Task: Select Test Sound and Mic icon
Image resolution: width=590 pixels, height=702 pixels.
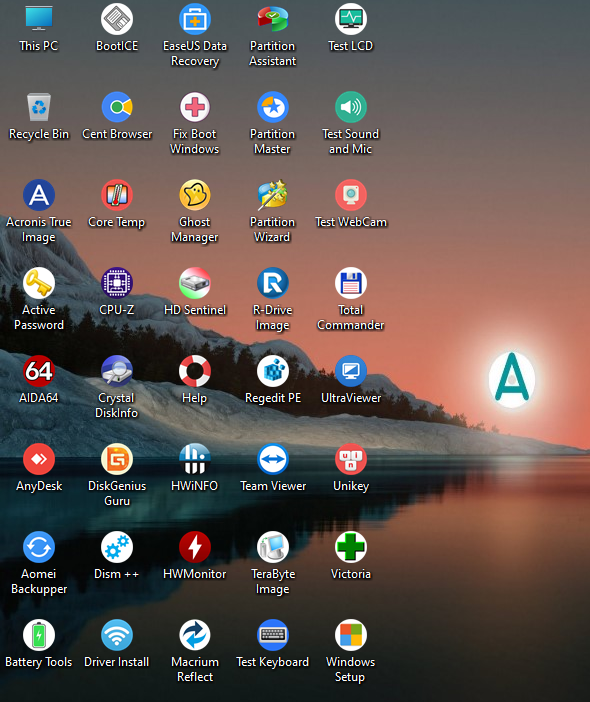Action: [351, 107]
